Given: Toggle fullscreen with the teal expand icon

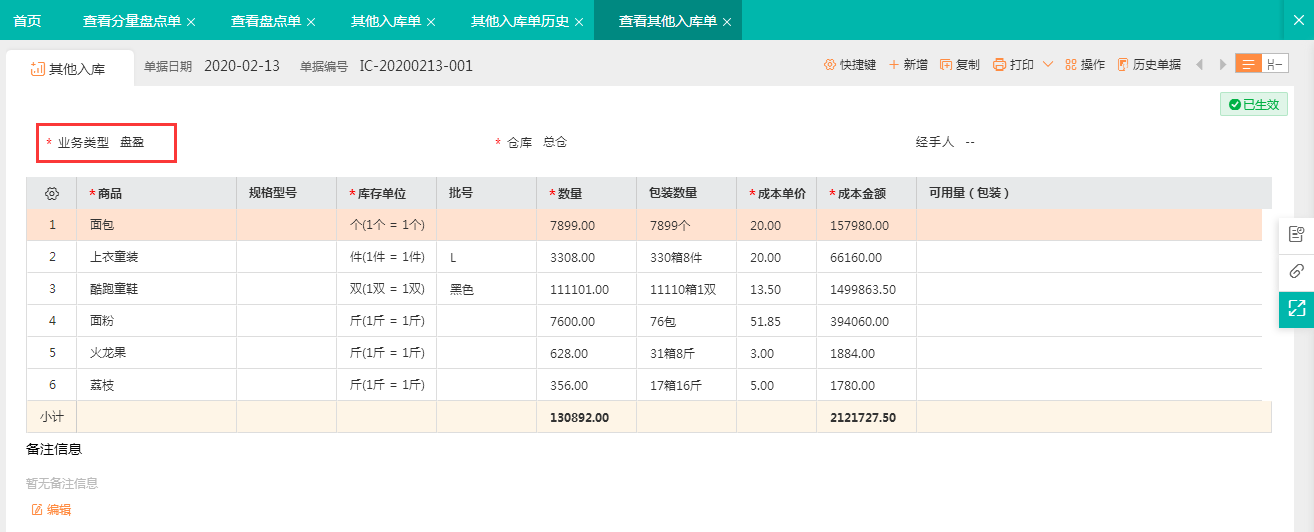Looking at the screenshot, I should pos(1296,308).
